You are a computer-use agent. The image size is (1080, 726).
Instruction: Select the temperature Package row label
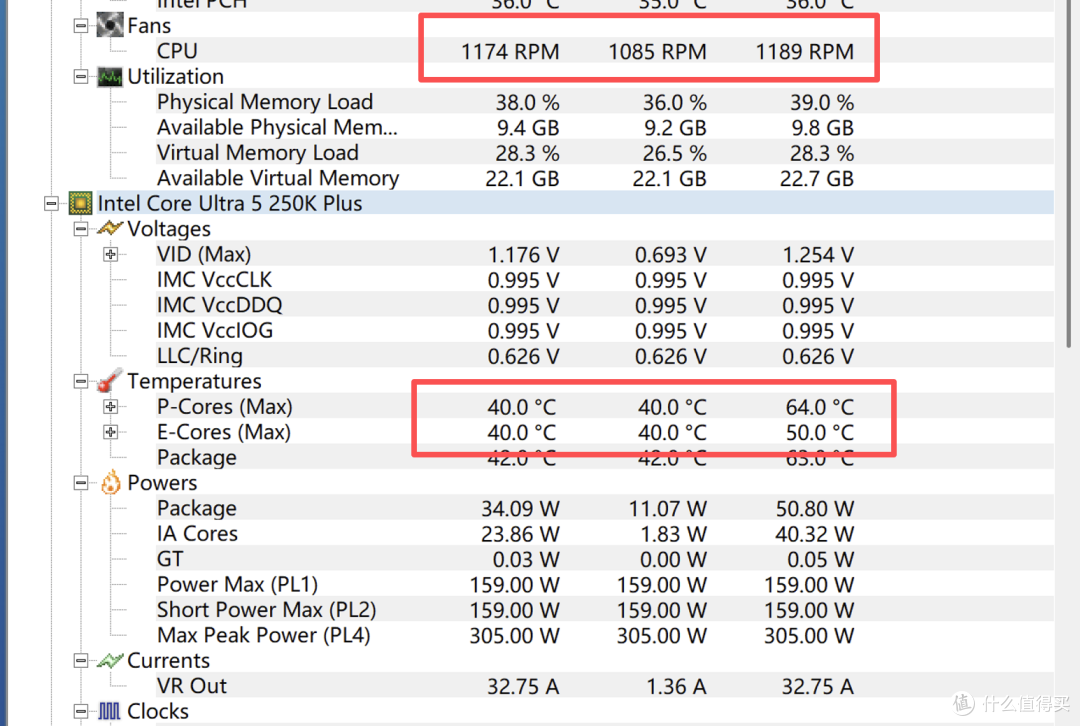(197, 457)
